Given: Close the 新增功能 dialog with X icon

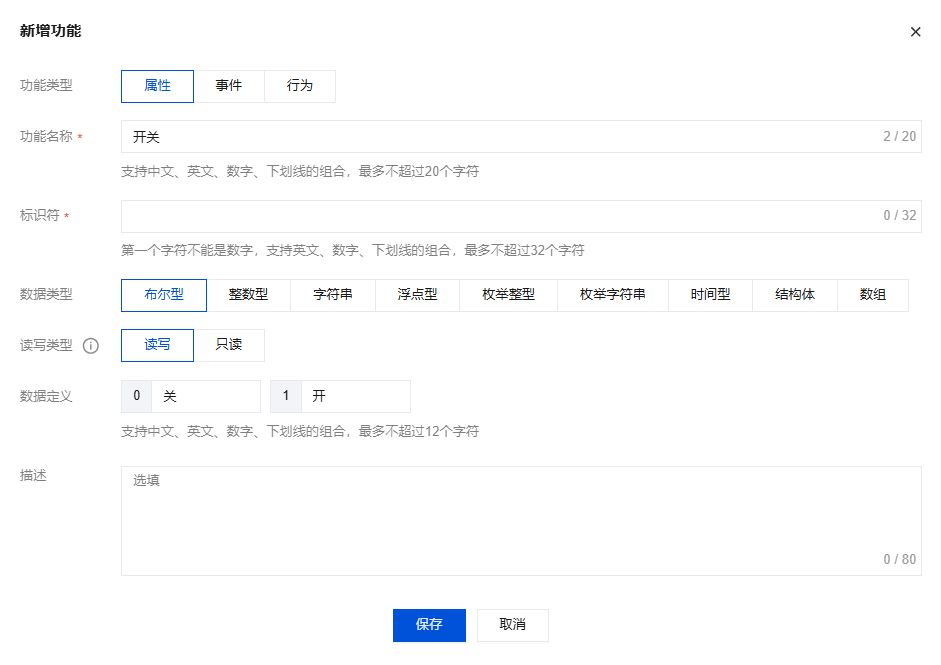Looking at the screenshot, I should point(915,32).
